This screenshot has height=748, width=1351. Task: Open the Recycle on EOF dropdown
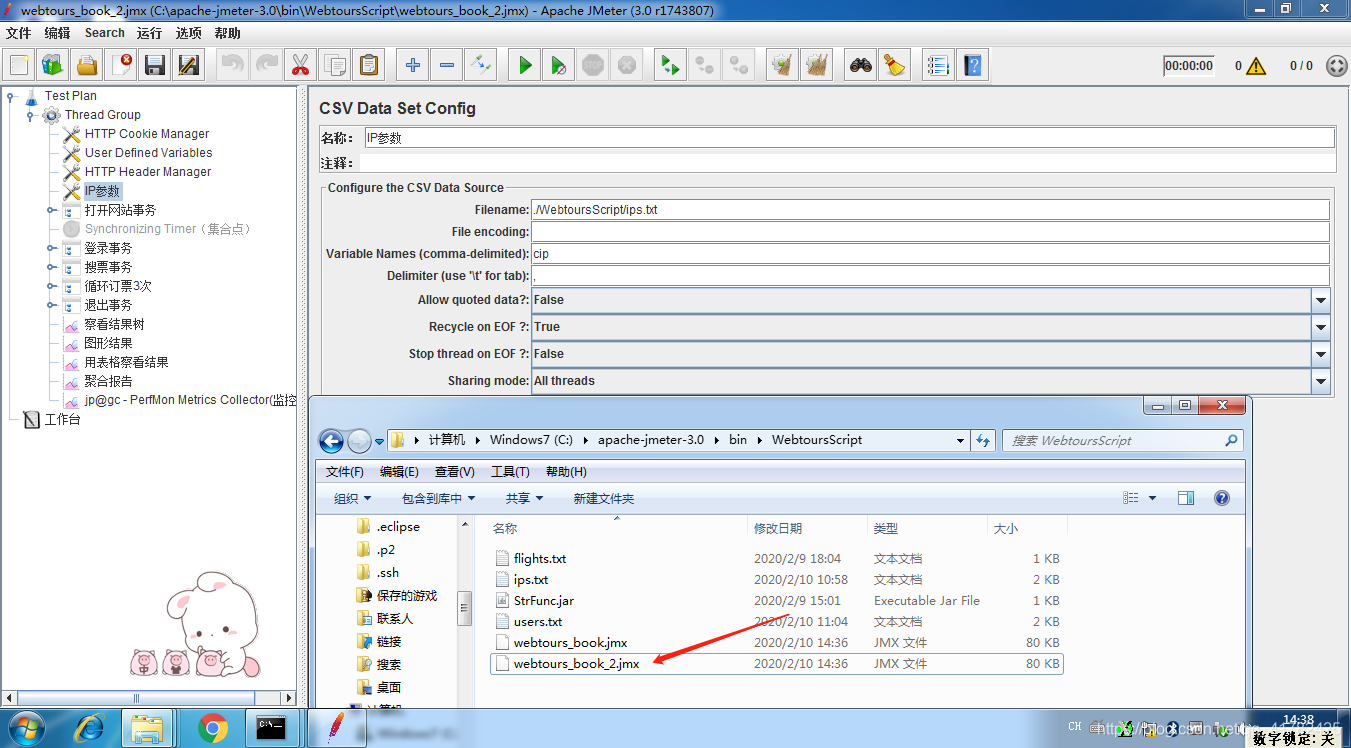(x=1321, y=327)
